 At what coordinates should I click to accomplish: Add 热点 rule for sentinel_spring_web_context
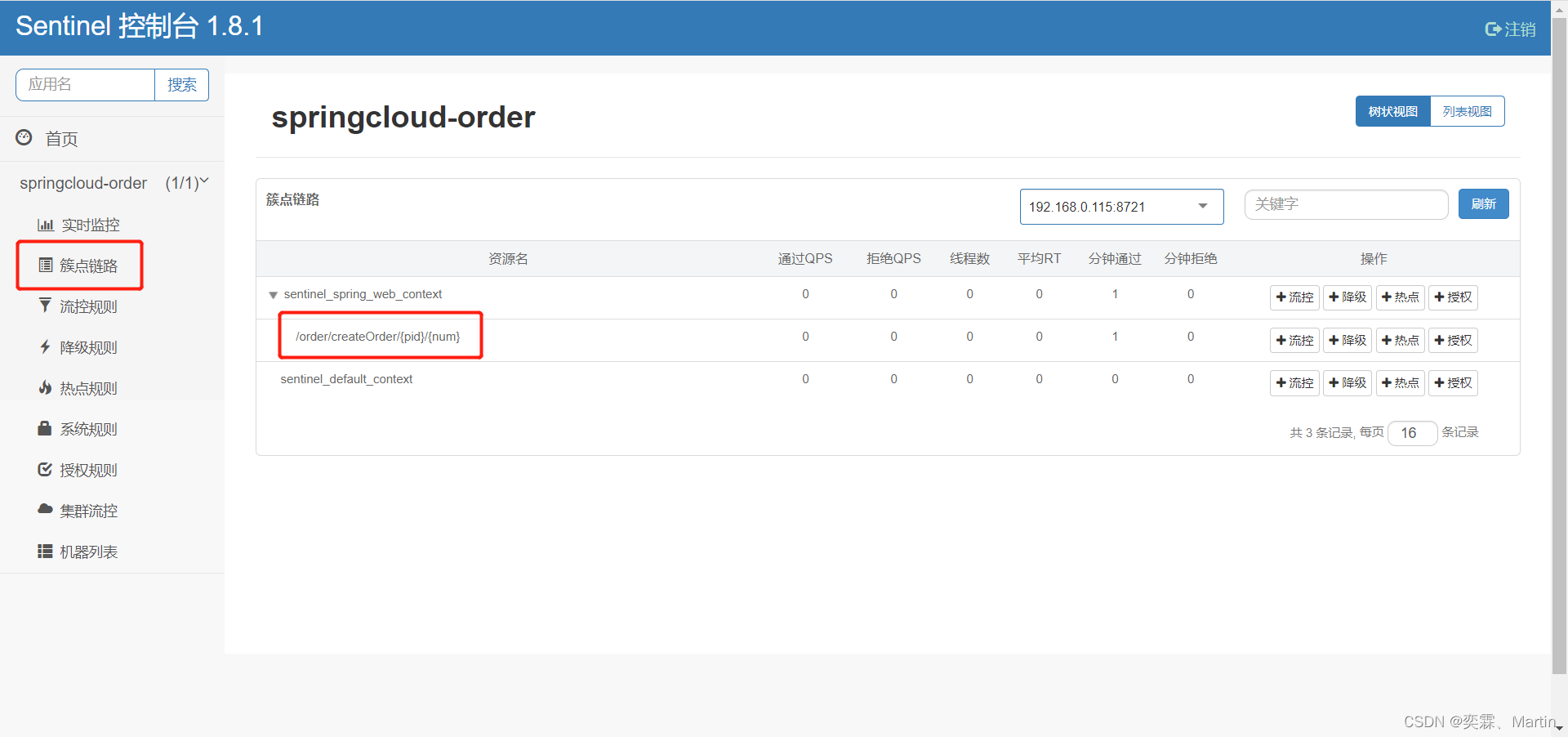coord(1400,297)
